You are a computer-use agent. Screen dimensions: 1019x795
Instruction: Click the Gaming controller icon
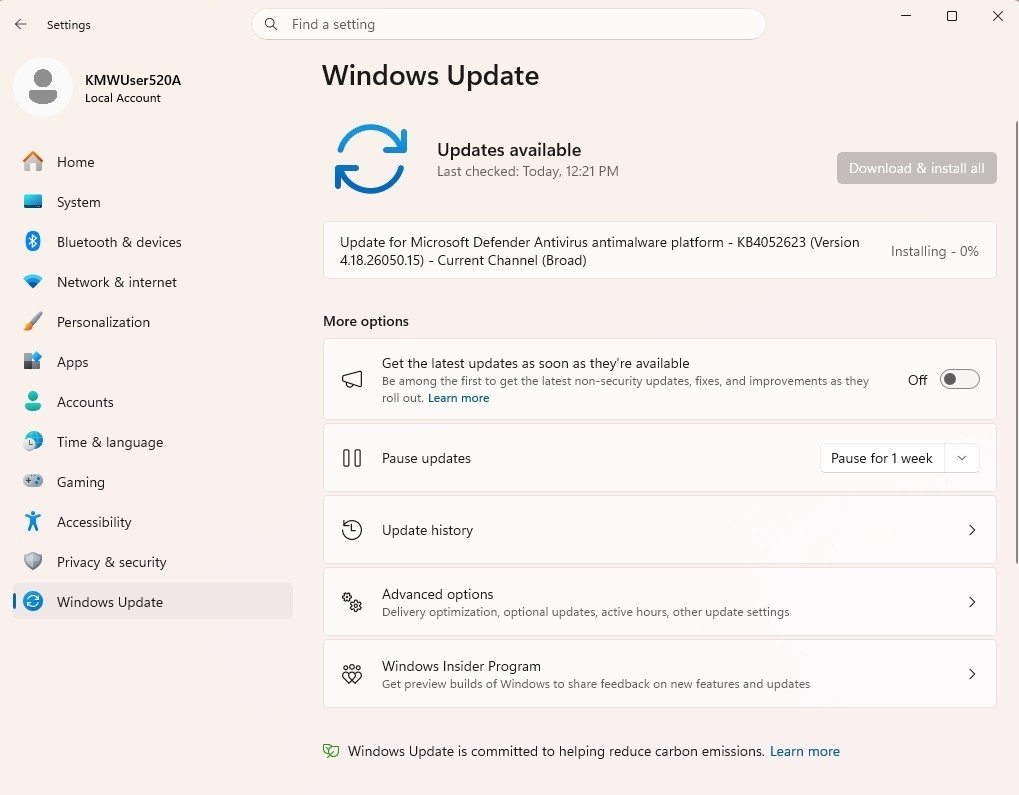(32, 481)
